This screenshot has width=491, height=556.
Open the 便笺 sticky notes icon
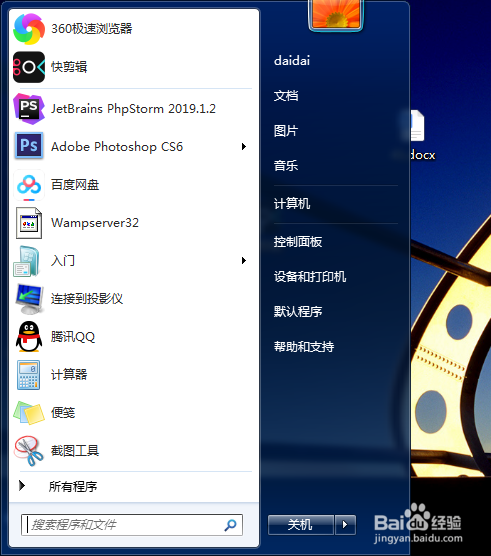point(29,413)
